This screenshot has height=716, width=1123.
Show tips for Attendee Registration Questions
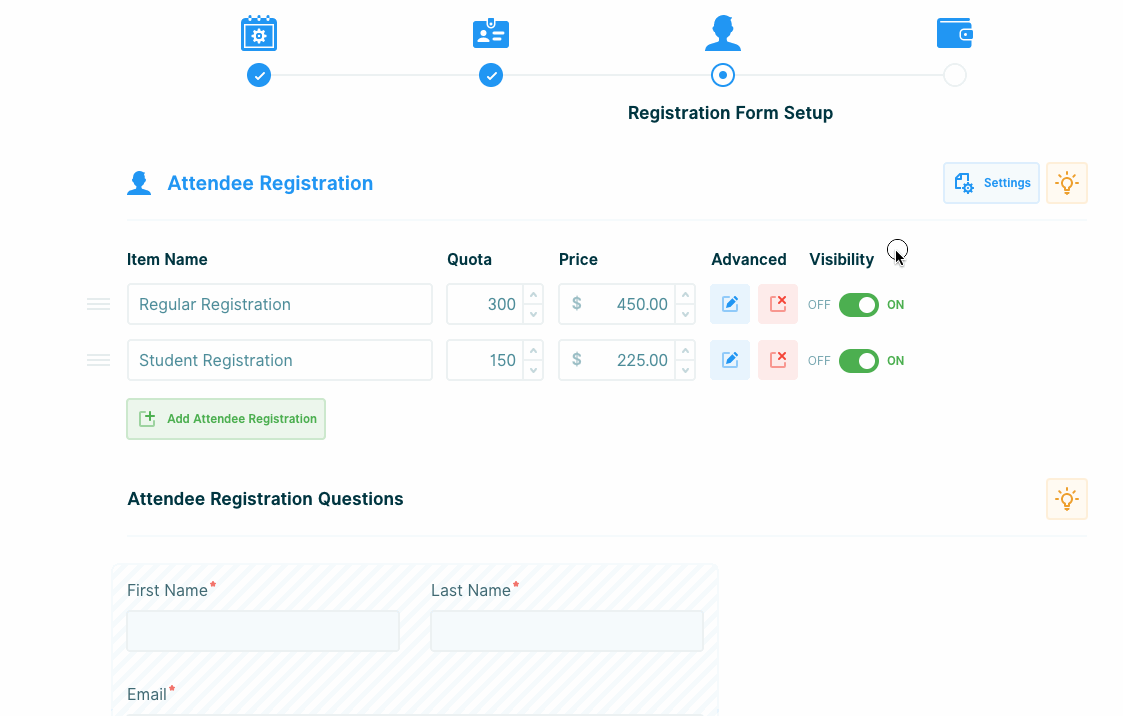(x=1066, y=499)
